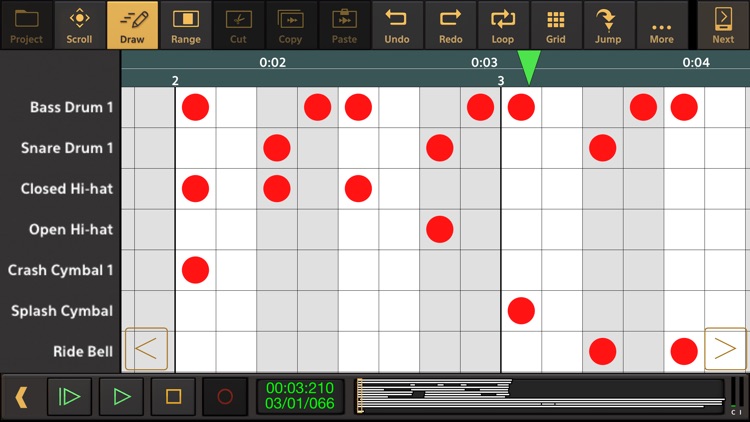Toggle Crash Cymbal 1 note at bar 2
Viewport: 750px width, 422px height.
pos(195,270)
